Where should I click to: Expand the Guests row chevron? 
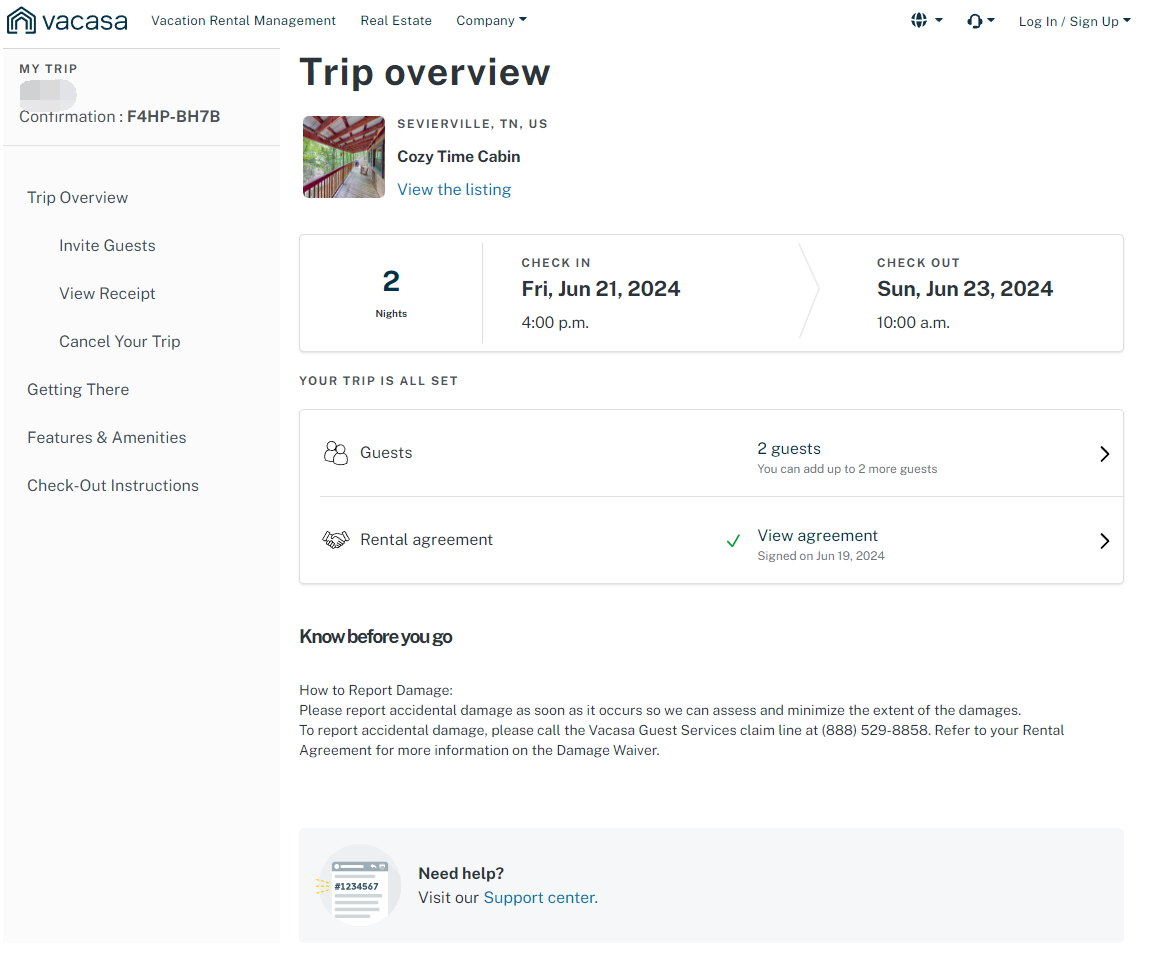[1104, 454]
